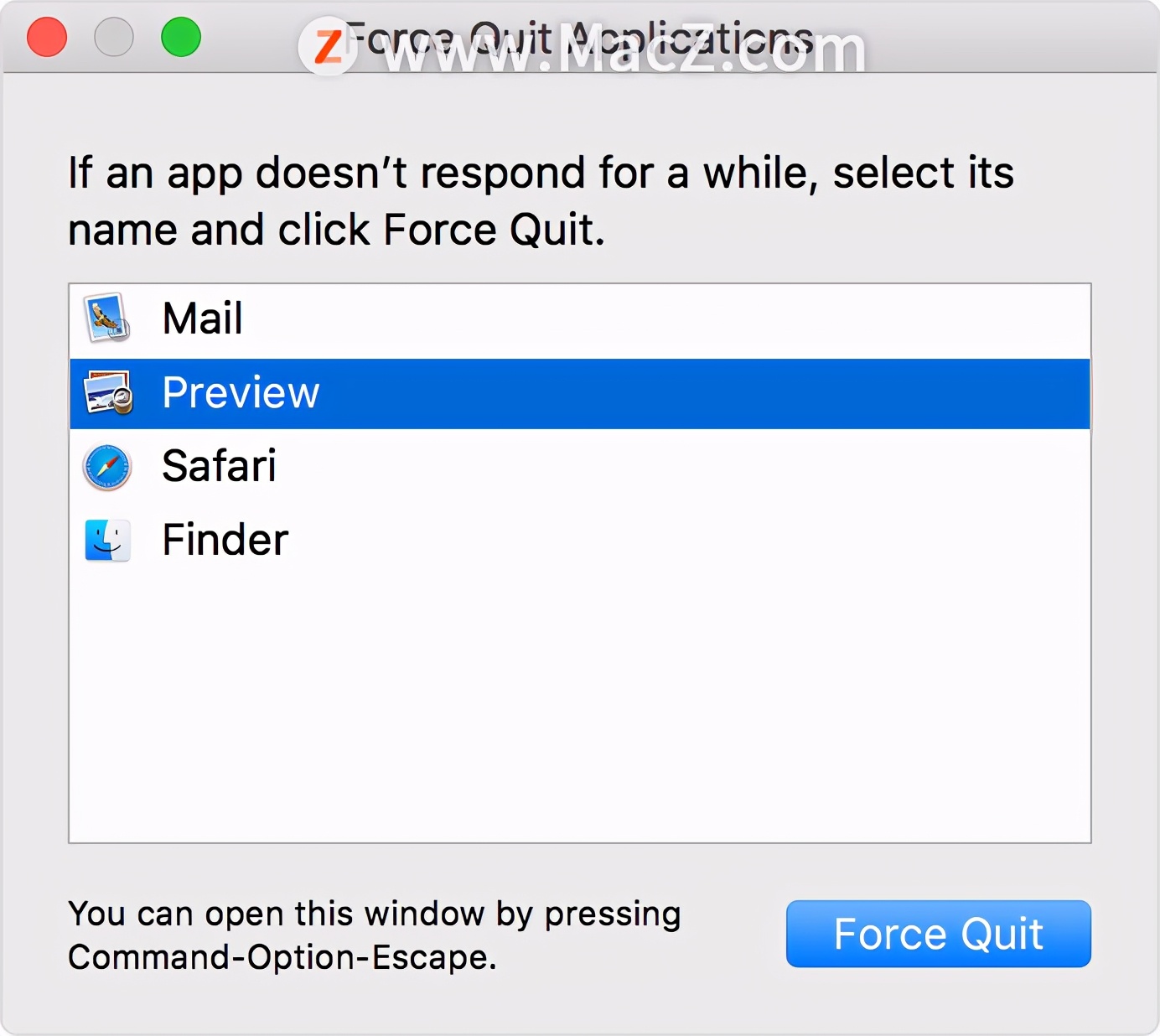Click the Command-Option-Escape shortcut text

pyautogui.click(x=282, y=957)
